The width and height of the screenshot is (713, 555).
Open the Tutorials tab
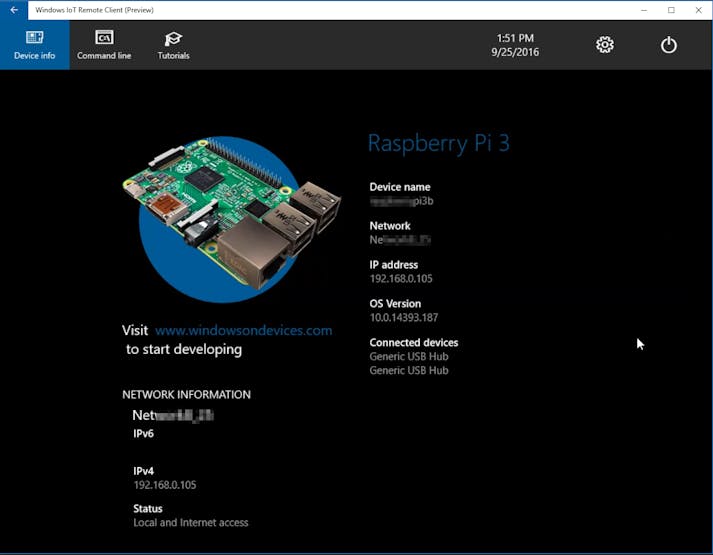(173, 45)
